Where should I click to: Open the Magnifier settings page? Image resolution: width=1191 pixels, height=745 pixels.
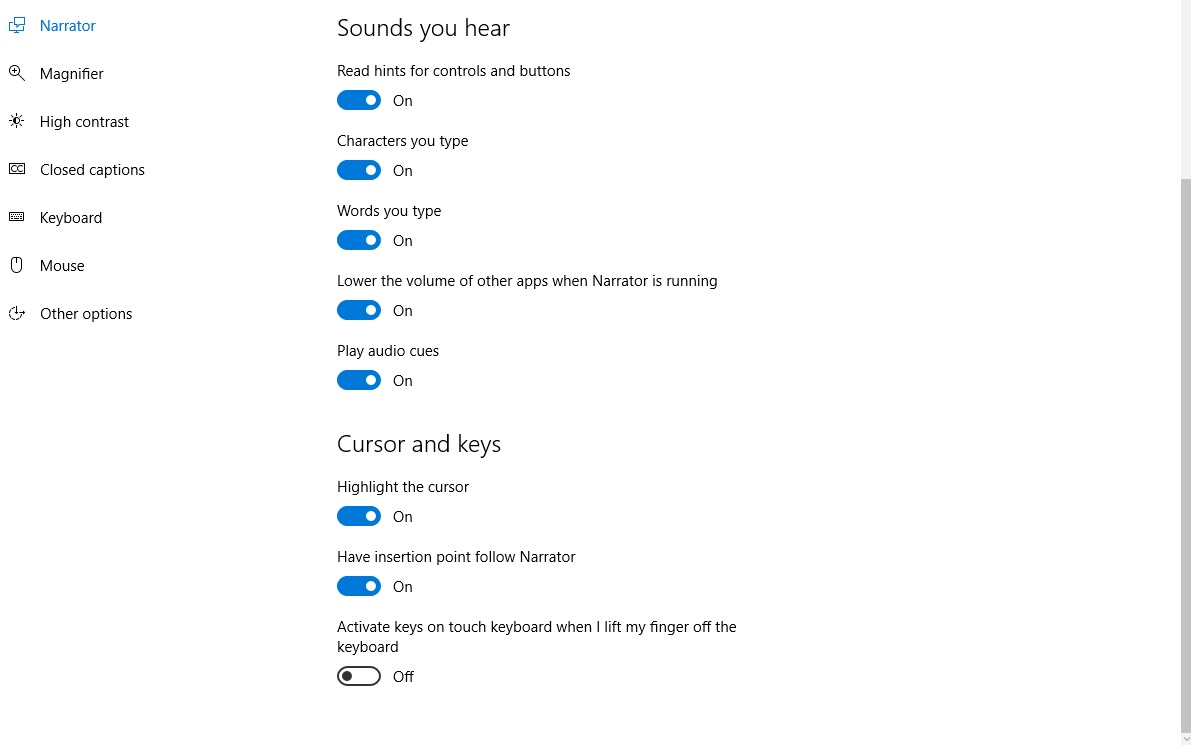click(72, 74)
